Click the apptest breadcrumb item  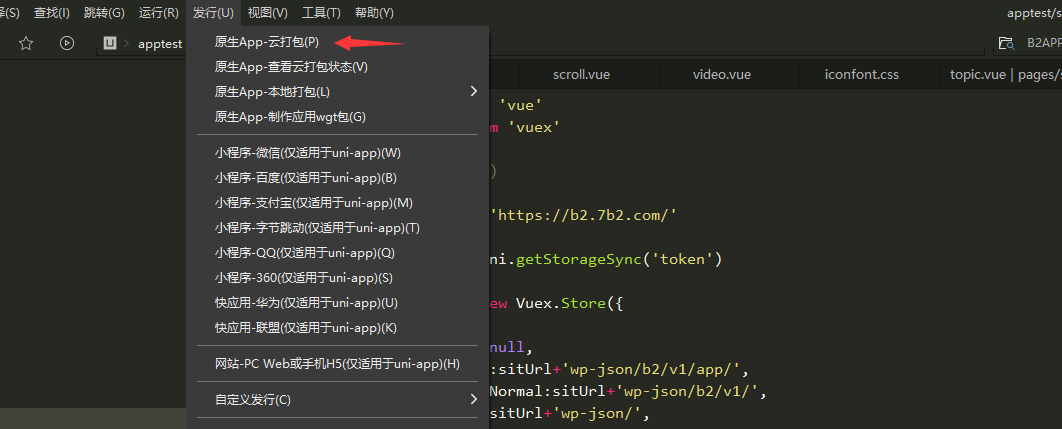point(160,44)
